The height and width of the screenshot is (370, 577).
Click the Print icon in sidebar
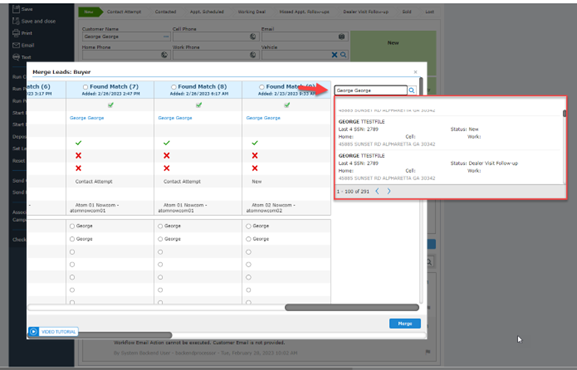click(x=16, y=33)
